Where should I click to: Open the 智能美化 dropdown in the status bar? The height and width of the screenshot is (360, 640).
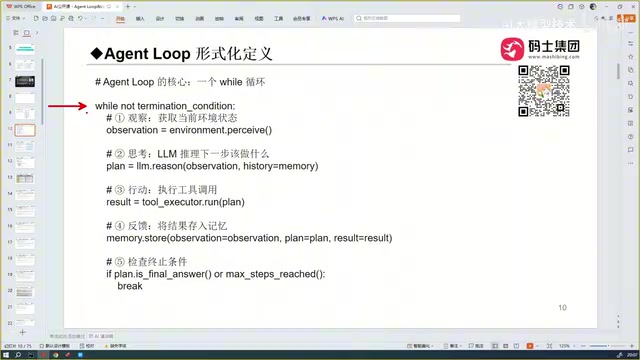[420, 346]
